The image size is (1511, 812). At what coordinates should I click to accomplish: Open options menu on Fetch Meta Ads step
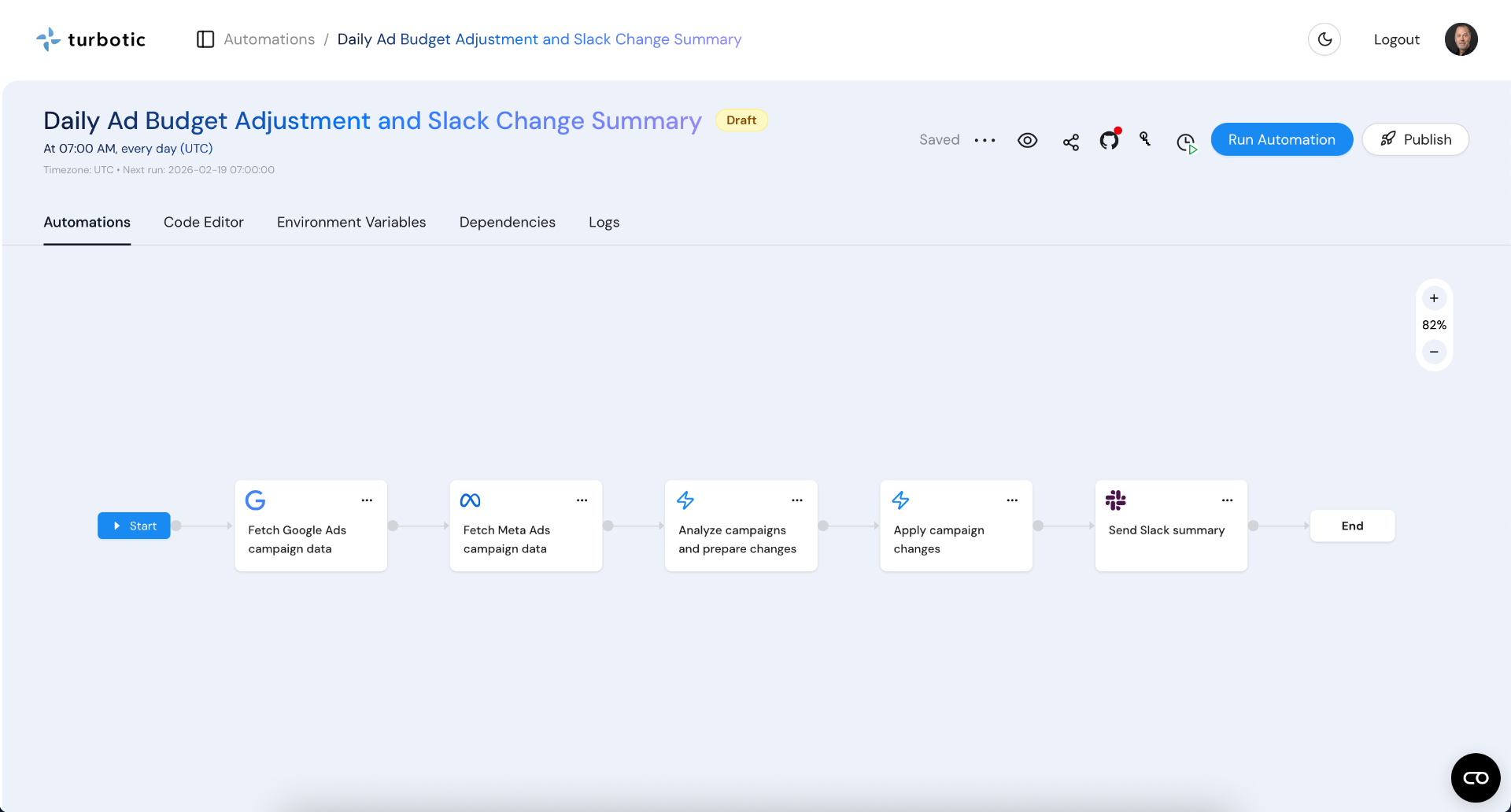pyautogui.click(x=582, y=500)
